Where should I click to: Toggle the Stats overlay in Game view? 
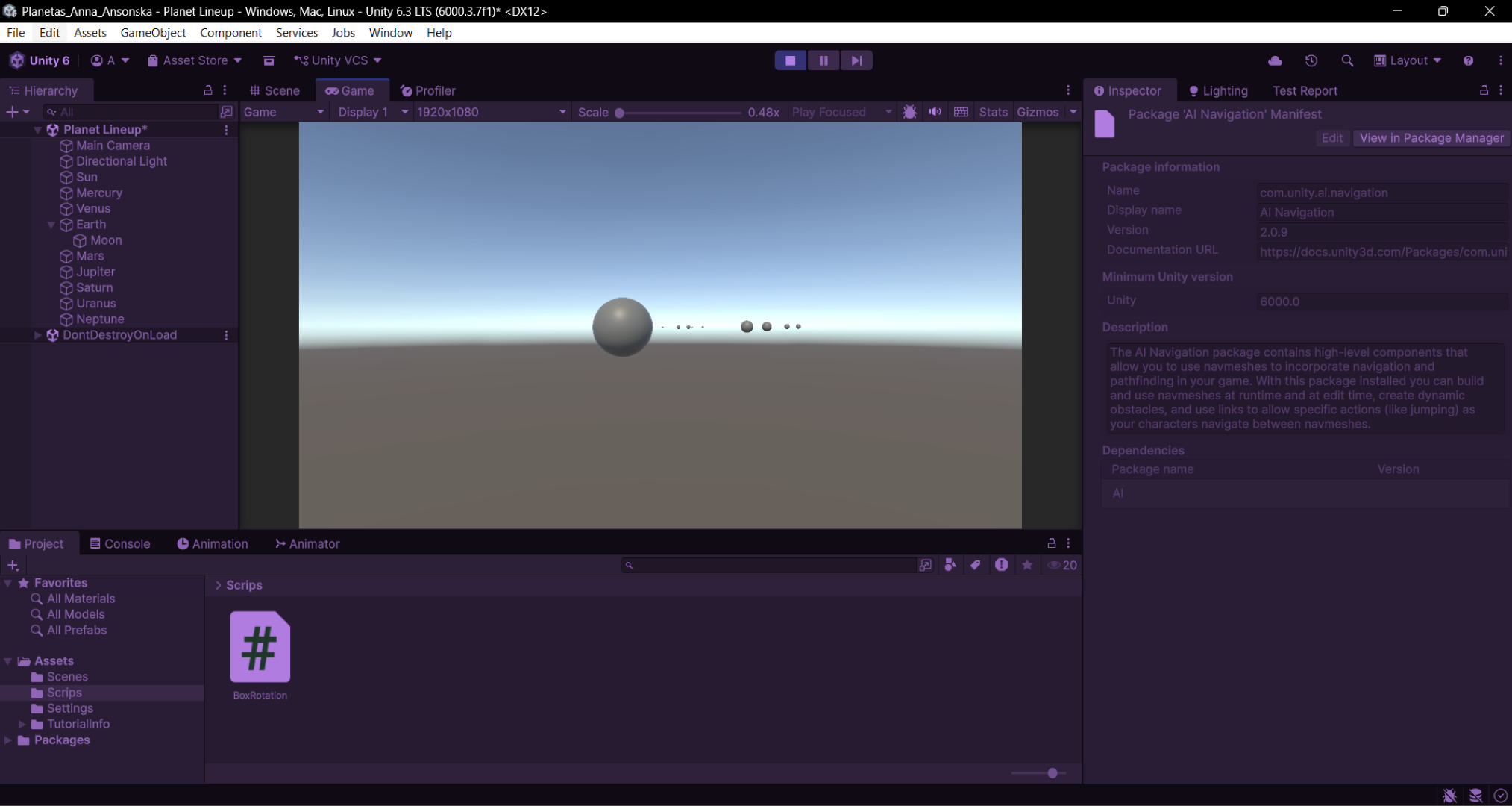[x=993, y=112]
